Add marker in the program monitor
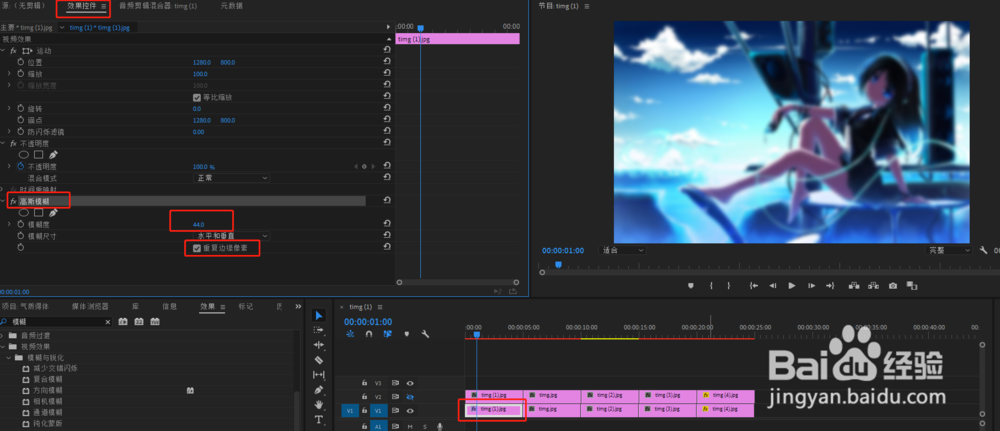 (691, 286)
